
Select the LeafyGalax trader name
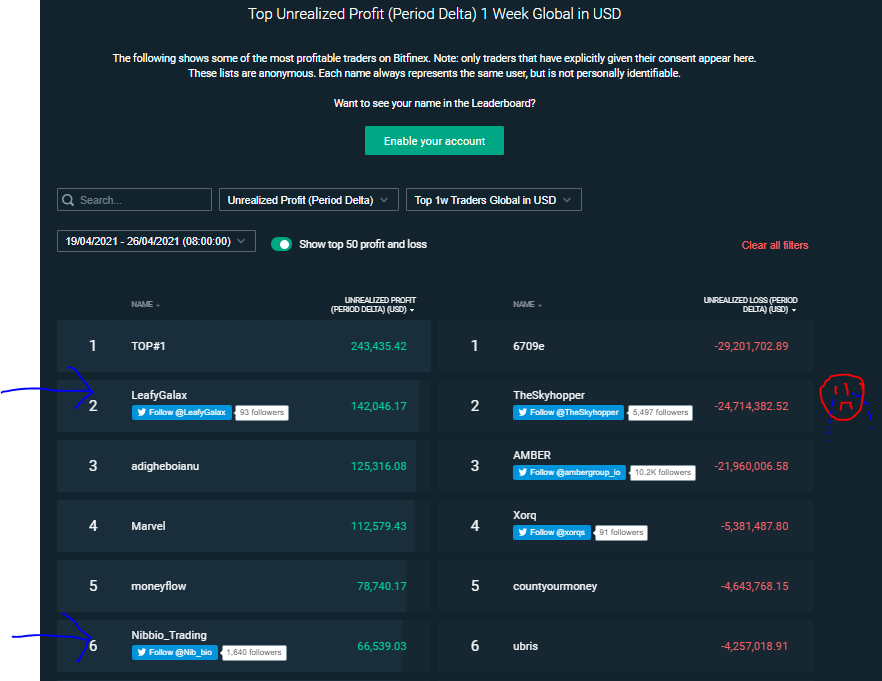pyautogui.click(x=159, y=395)
